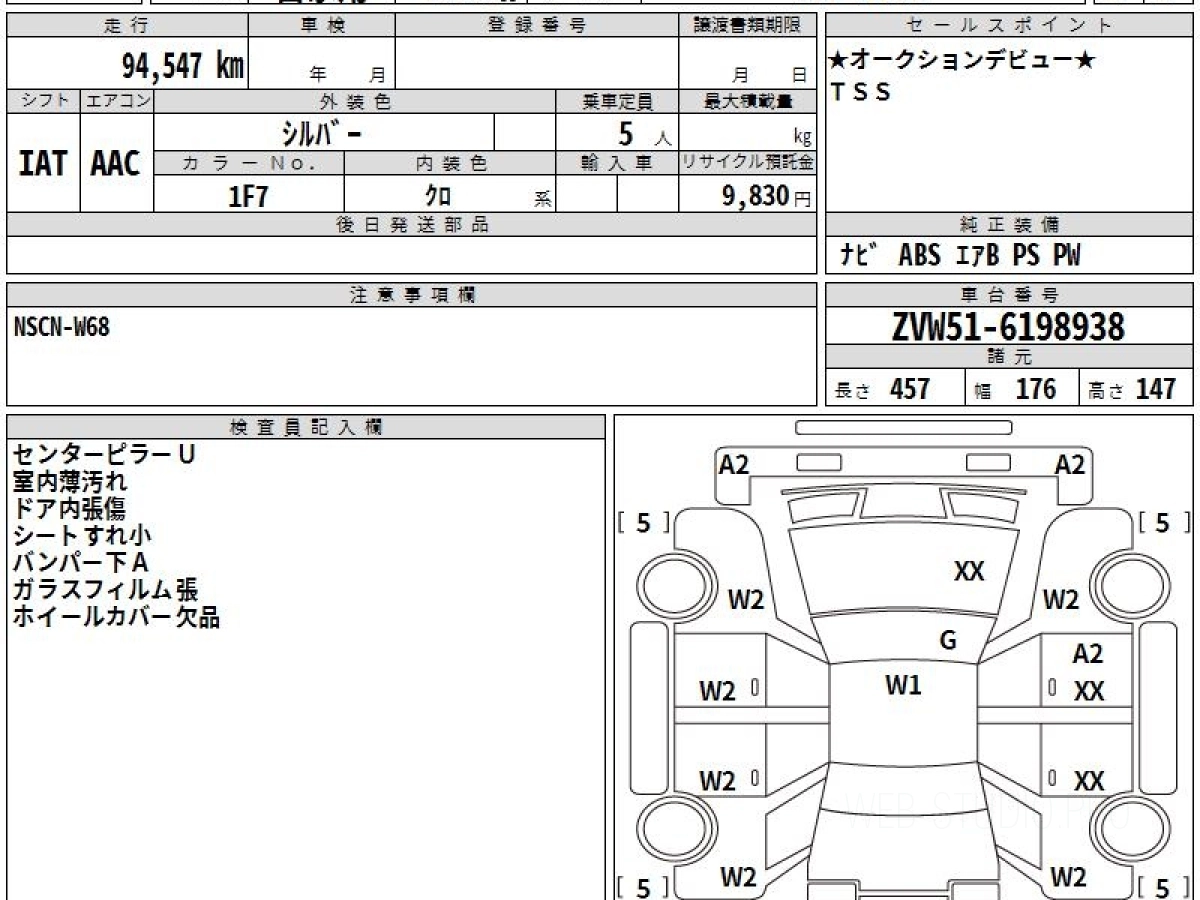The height and width of the screenshot is (900, 1200).
Task: Click the W1 mark on the roof
Action: click(903, 686)
